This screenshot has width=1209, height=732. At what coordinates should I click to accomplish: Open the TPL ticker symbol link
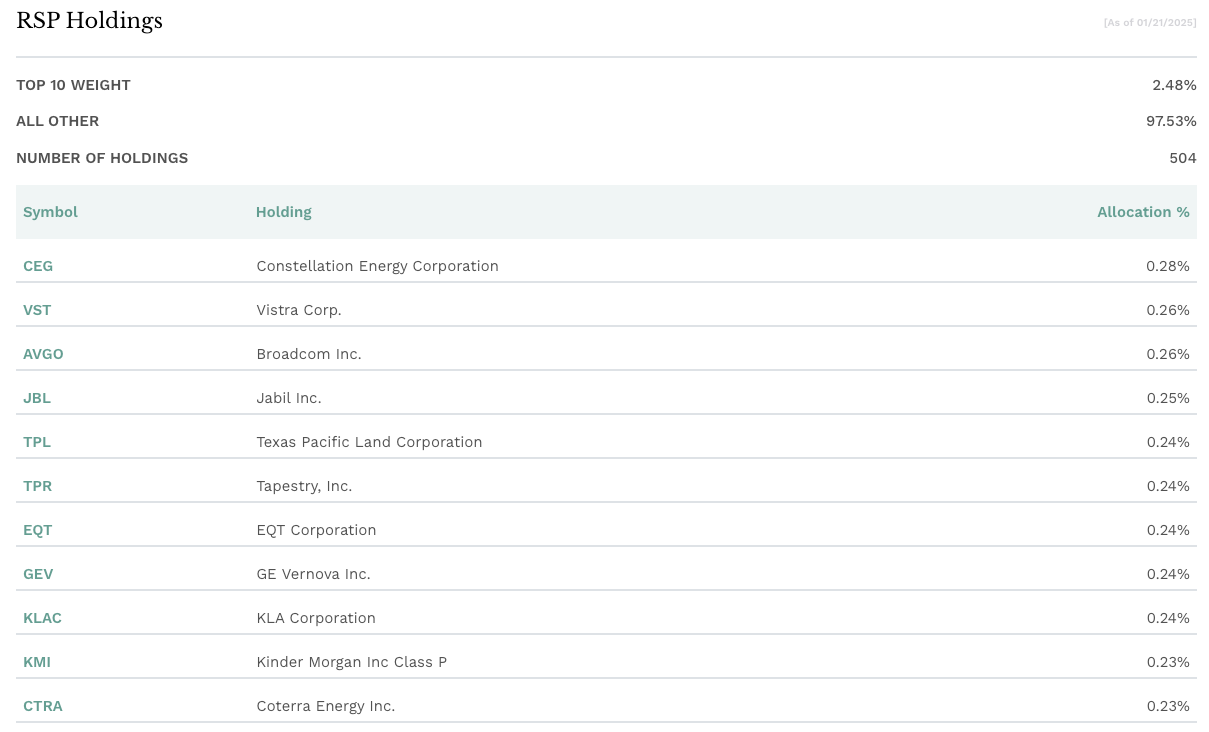pos(37,442)
